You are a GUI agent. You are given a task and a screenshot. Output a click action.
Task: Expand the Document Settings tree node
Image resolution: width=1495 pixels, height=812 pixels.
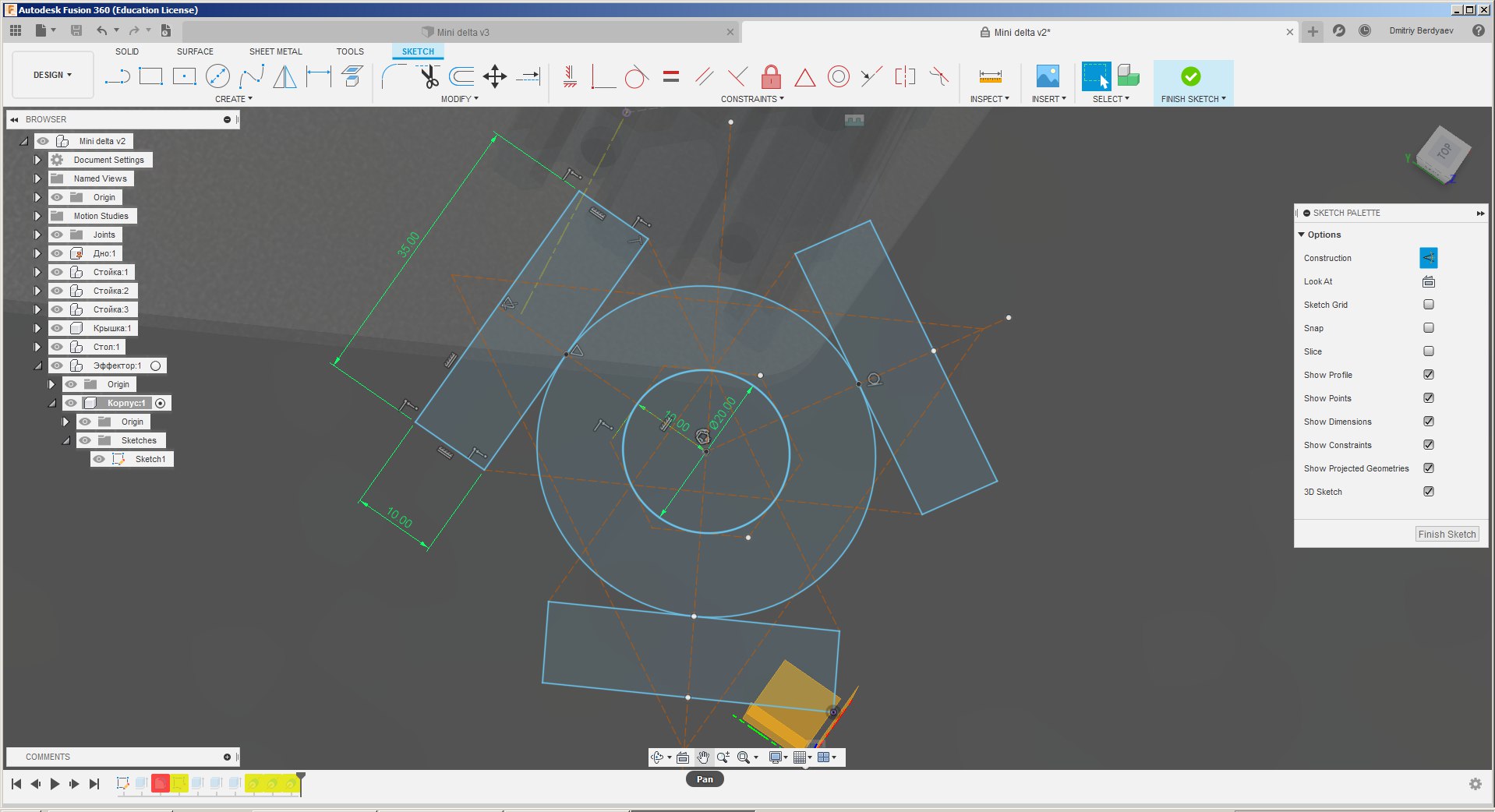pos(37,160)
